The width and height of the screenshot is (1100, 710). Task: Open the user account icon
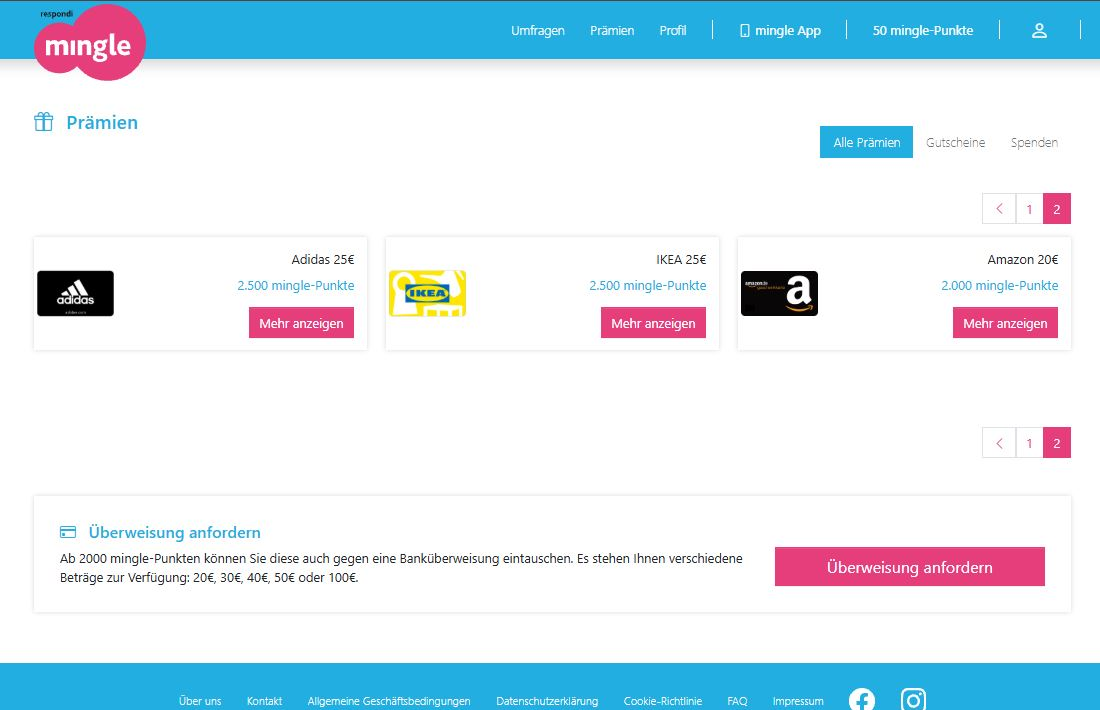1039,31
